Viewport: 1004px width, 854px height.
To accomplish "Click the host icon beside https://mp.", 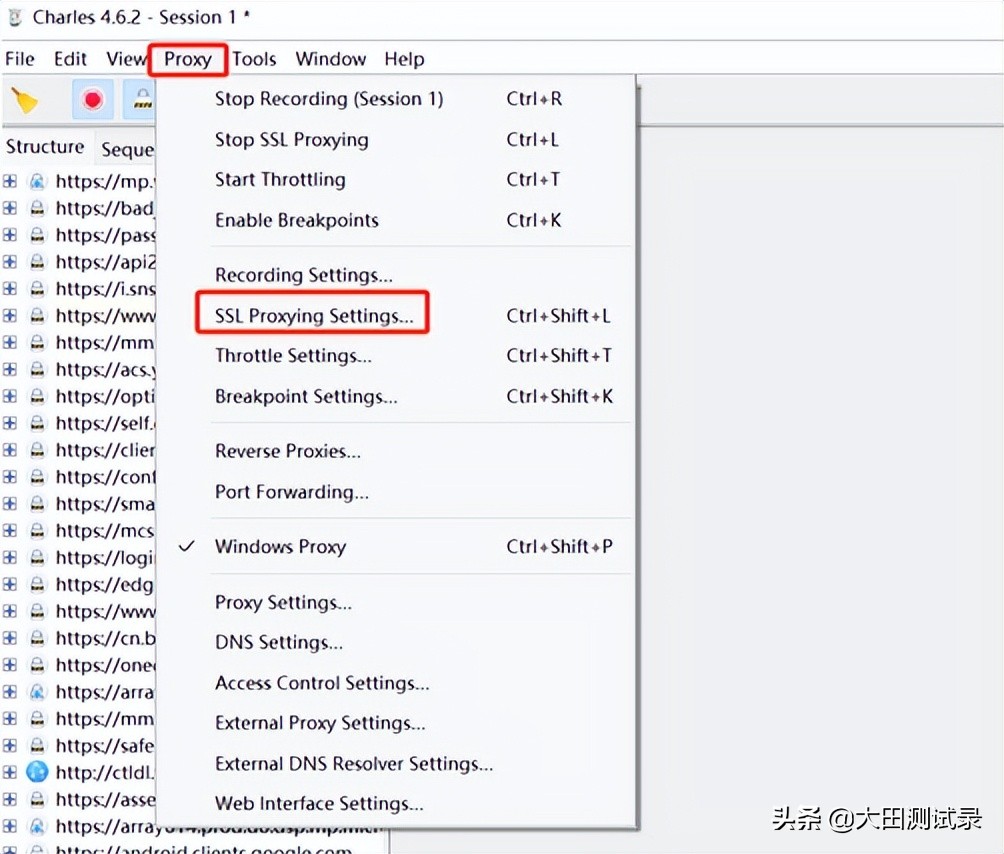I will click(x=37, y=182).
